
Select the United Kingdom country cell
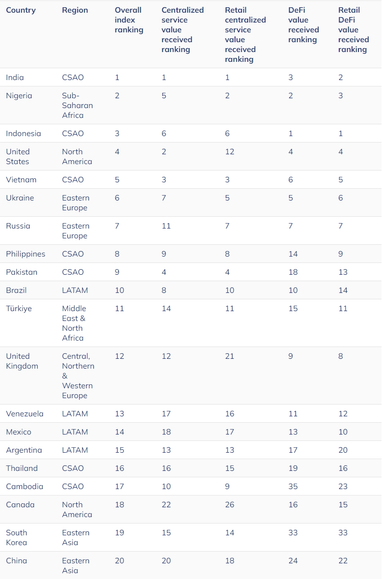coord(22,361)
